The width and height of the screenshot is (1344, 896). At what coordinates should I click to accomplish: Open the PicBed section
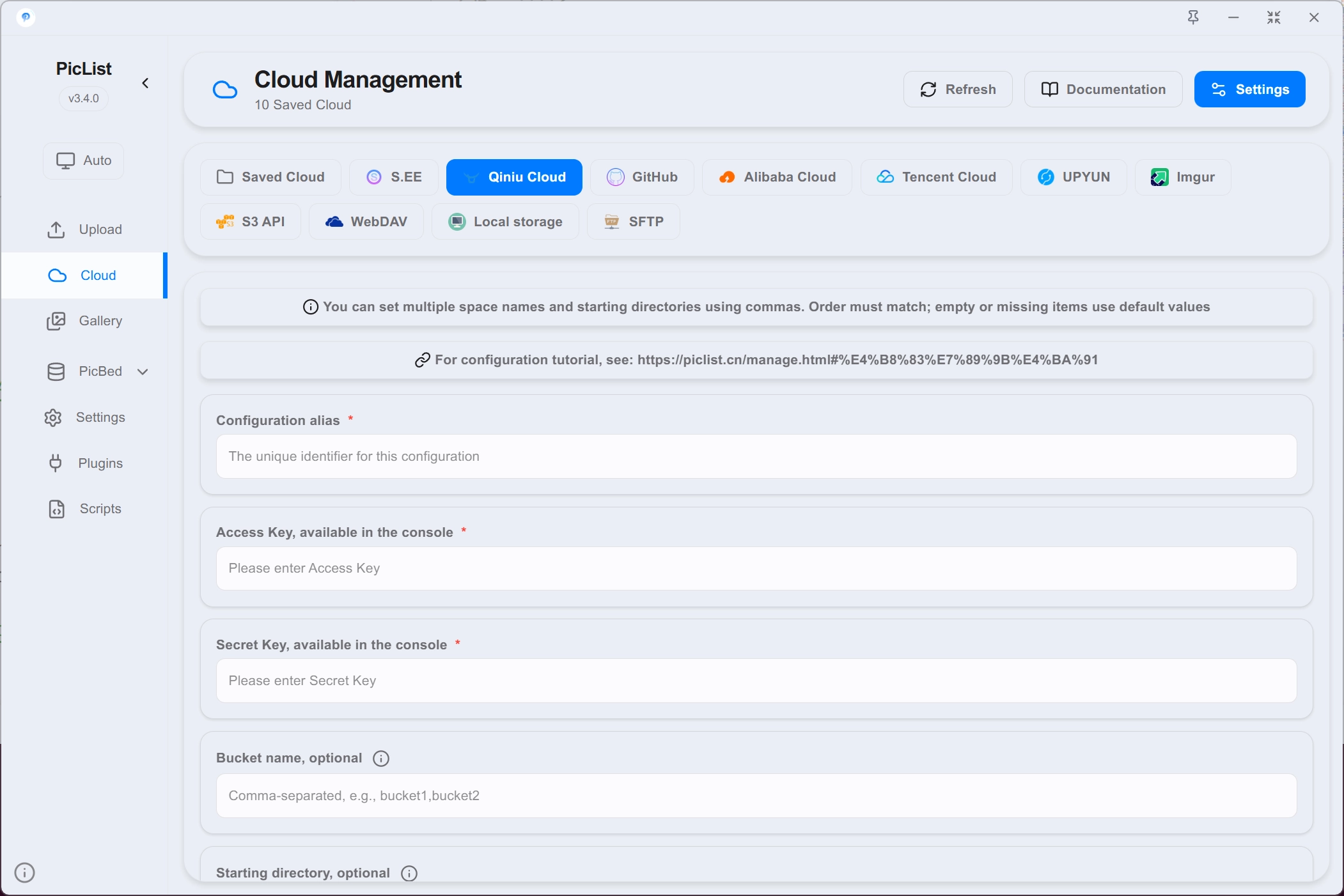84,371
